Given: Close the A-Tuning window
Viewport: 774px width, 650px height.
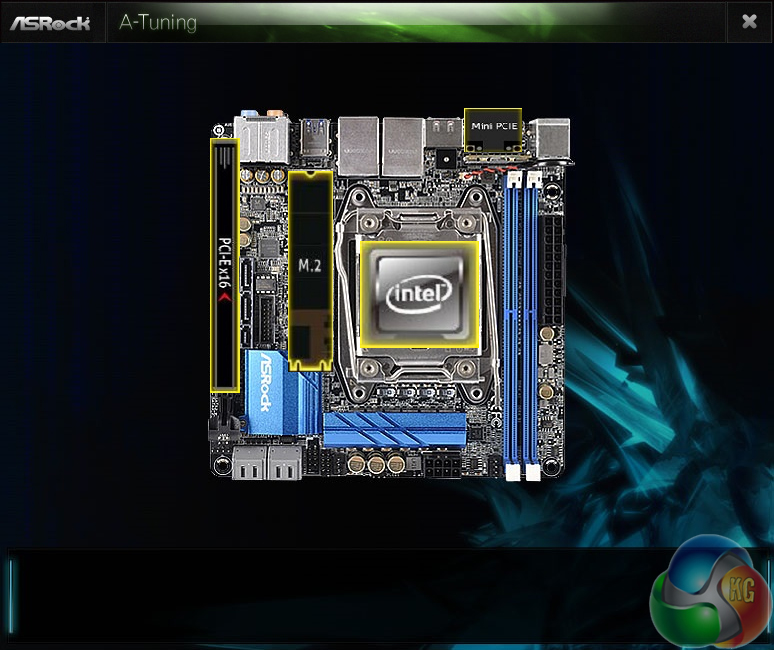Looking at the screenshot, I should tap(749, 21).
